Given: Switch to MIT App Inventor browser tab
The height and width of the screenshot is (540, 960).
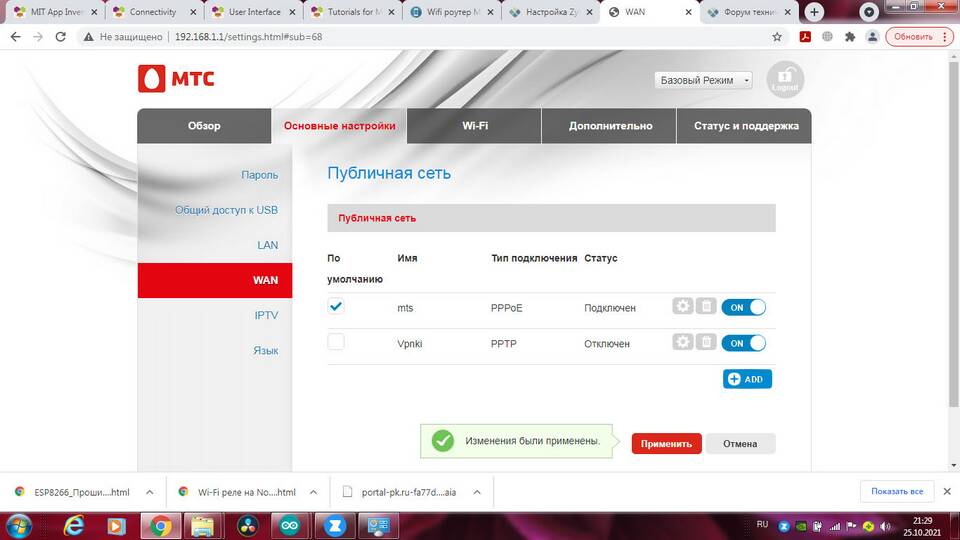Looking at the screenshot, I should pos(55,12).
